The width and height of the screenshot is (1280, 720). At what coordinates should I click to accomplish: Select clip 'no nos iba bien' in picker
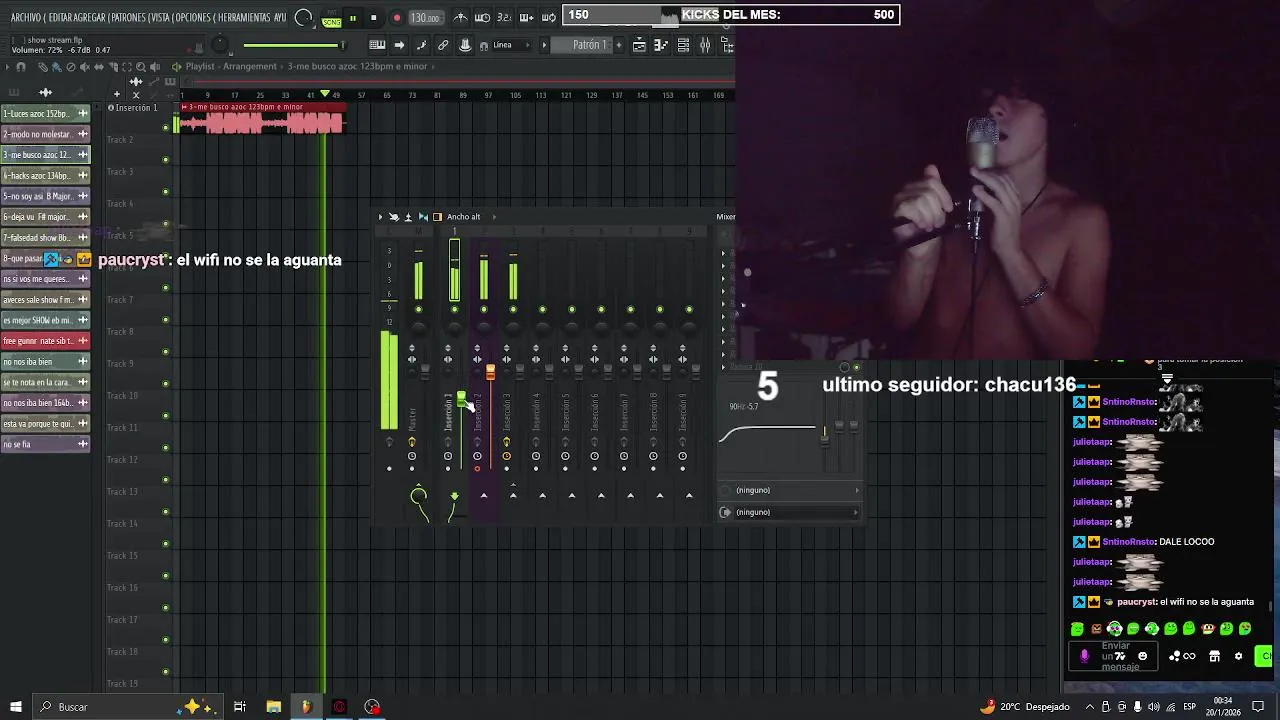pos(45,362)
